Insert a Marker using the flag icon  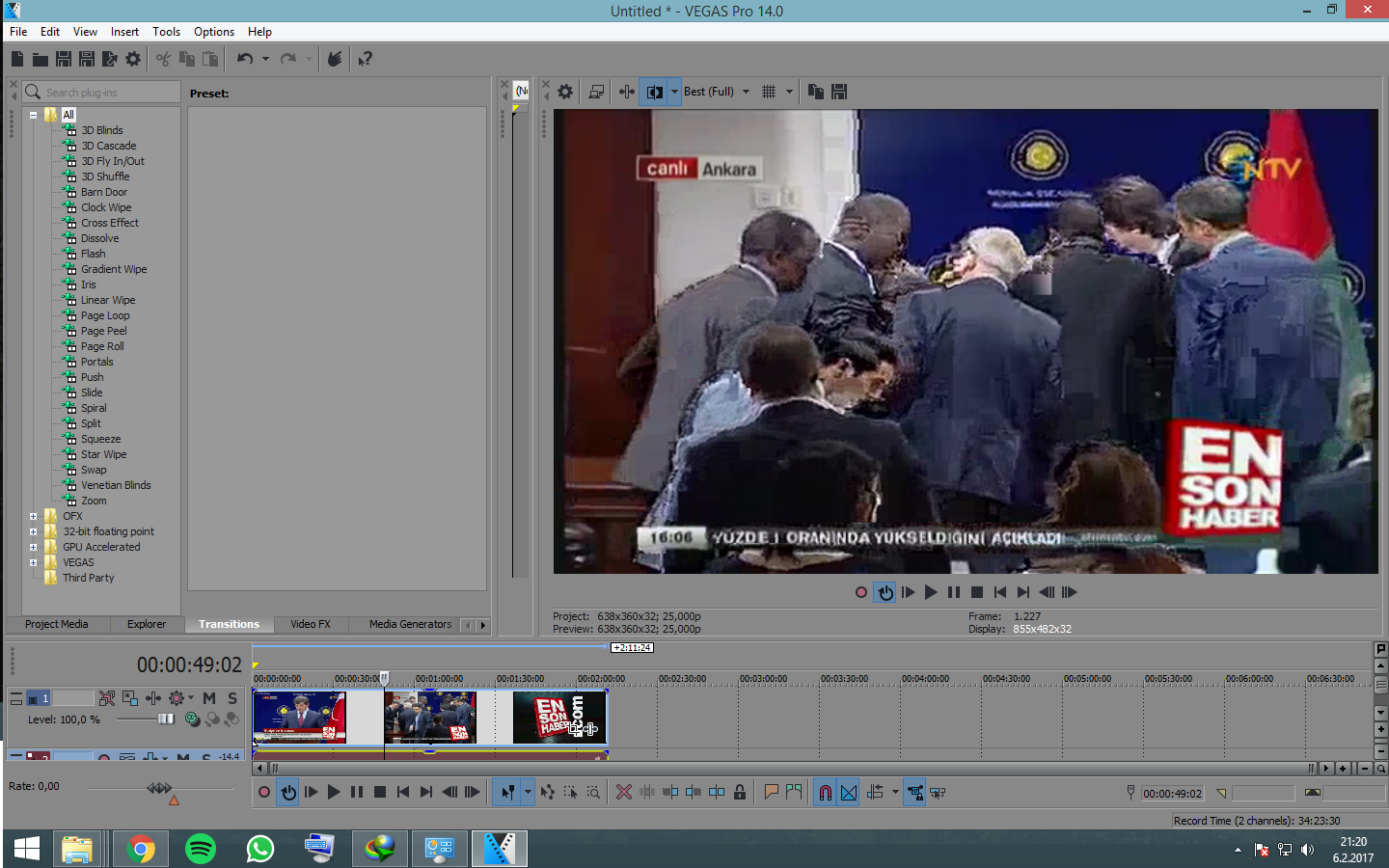tap(771, 792)
